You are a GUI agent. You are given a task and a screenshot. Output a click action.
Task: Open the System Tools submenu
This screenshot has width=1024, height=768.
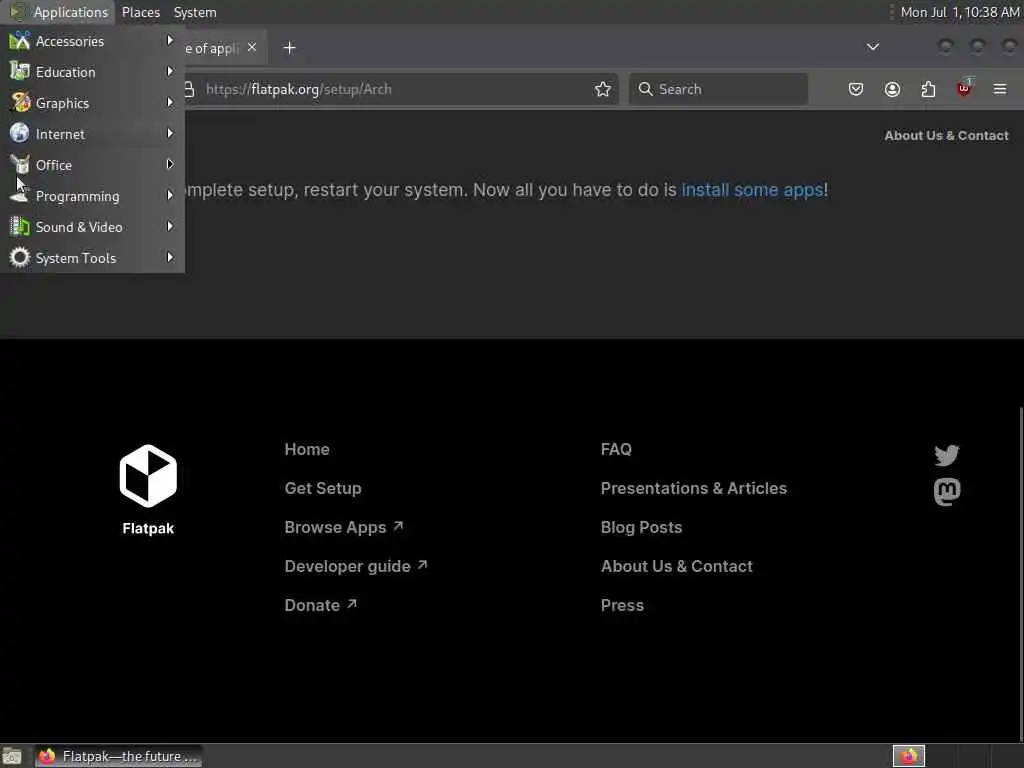92,258
